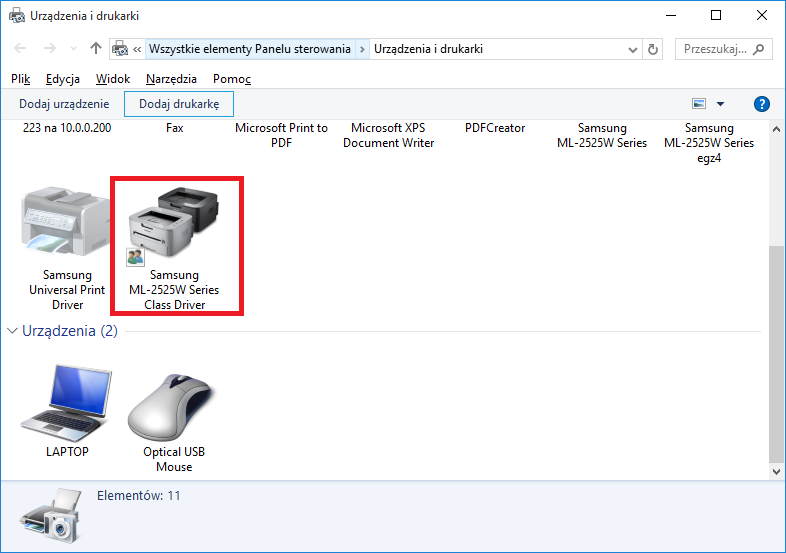The image size is (786, 553).
Task: Minimize the Urządzenia i drukarki window
Action: [x=671, y=16]
